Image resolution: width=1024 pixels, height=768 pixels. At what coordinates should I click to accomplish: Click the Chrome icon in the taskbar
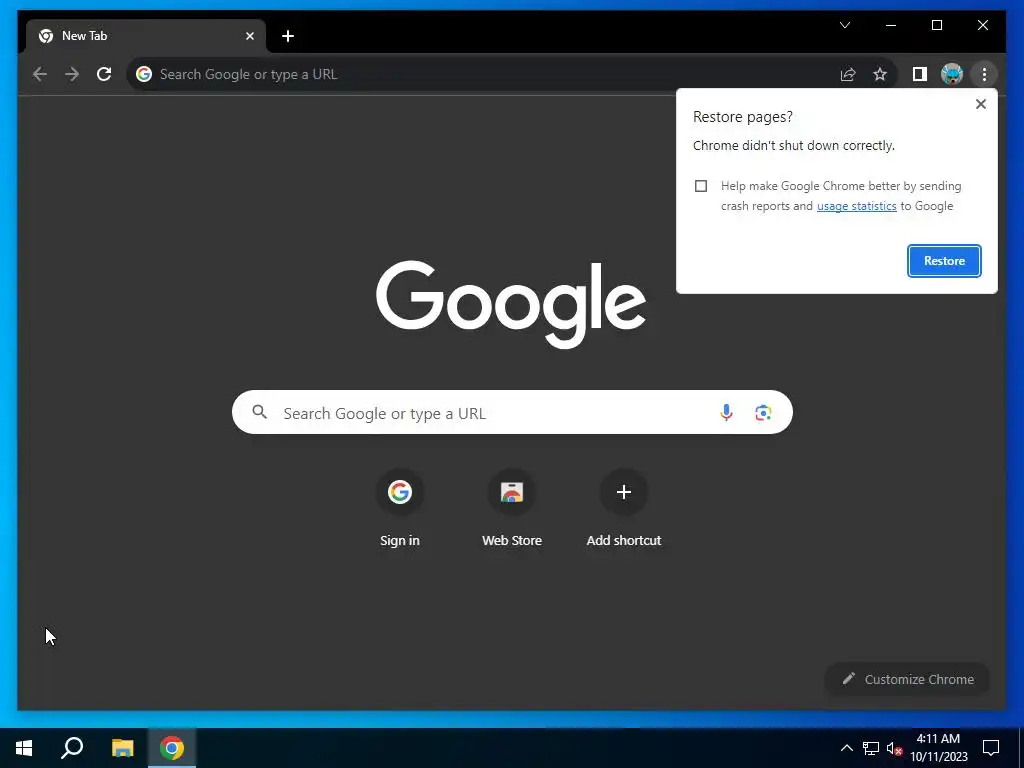(172, 748)
